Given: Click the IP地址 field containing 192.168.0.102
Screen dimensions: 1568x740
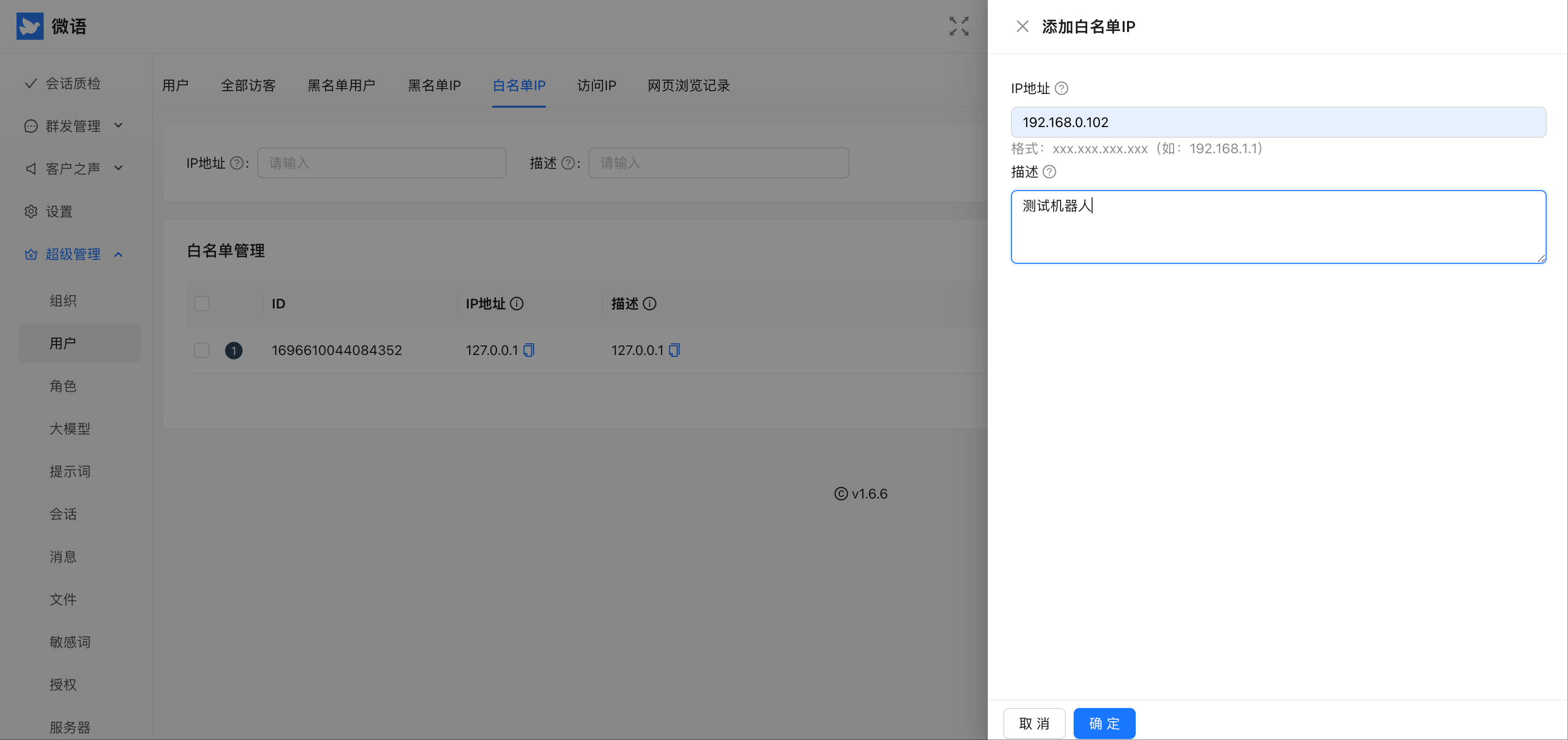Looking at the screenshot, I should [1278, 122].
